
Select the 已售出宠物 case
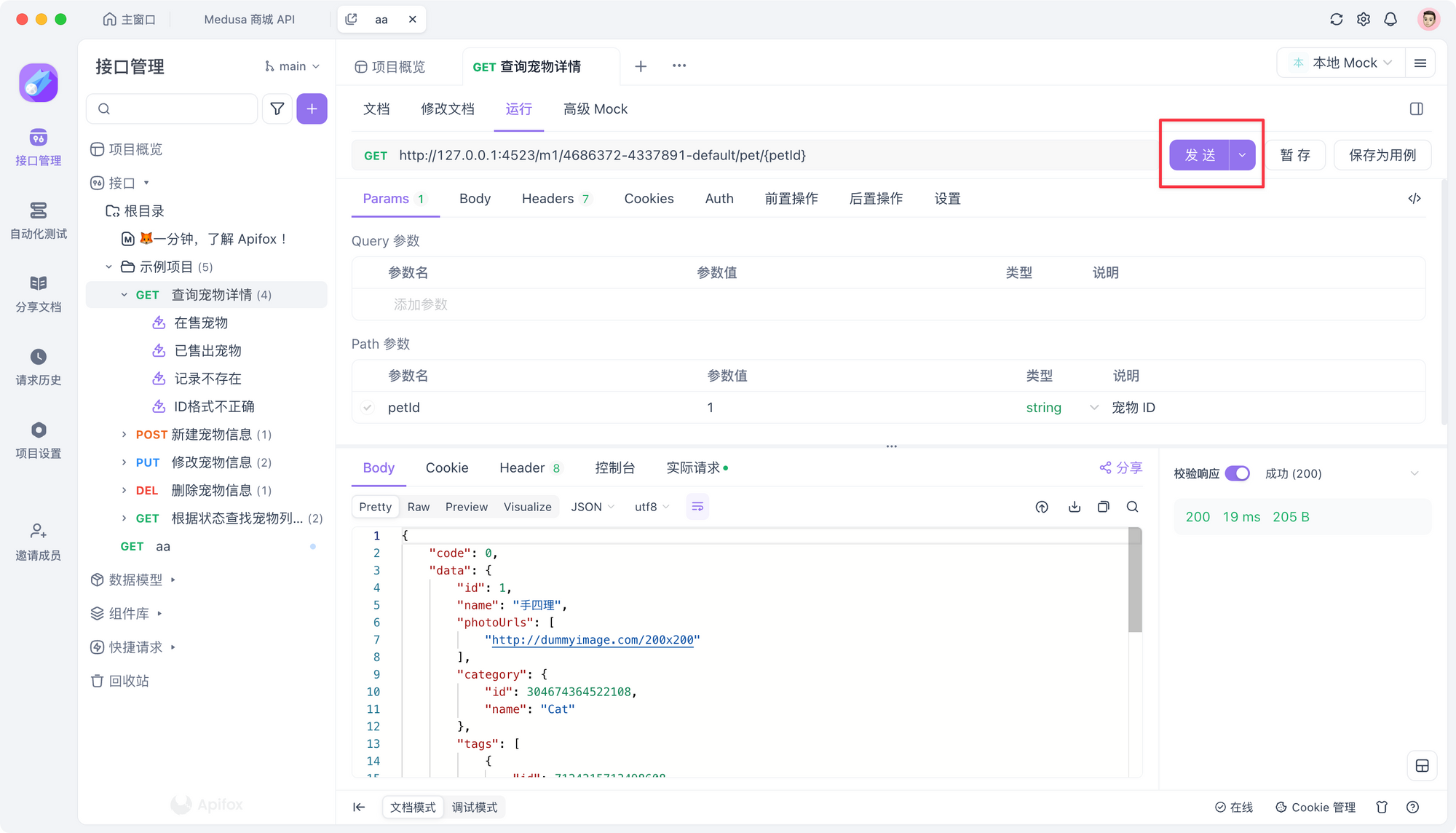(207, 351)
